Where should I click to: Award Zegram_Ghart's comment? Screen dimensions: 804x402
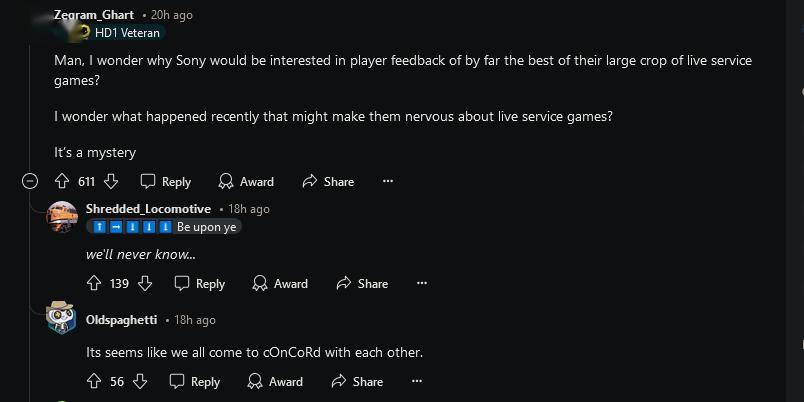[246, 181]
